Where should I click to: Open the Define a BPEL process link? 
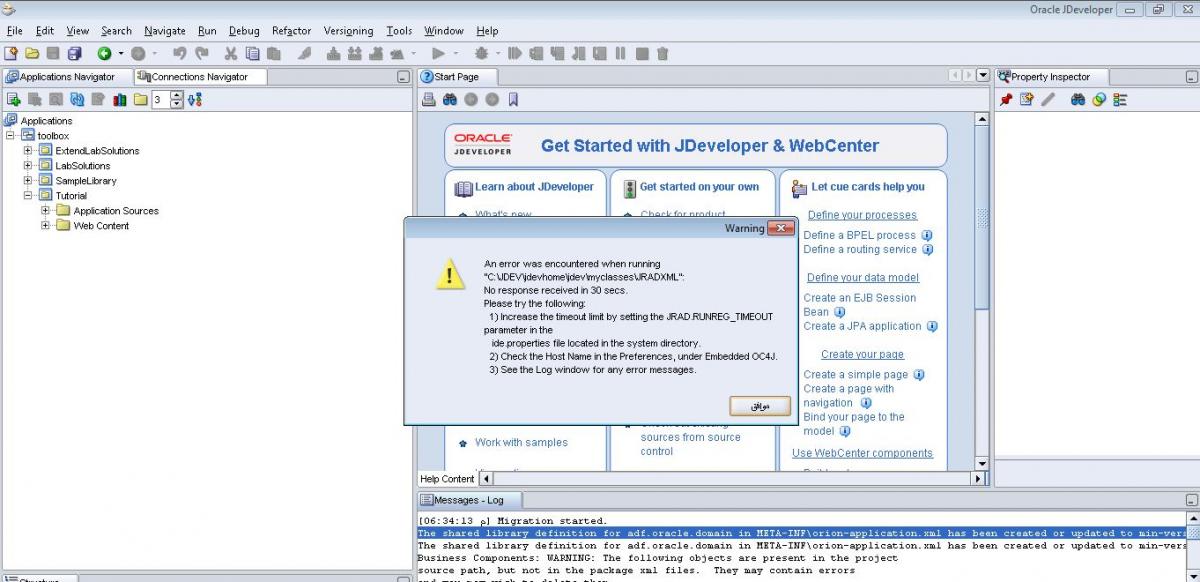859,235
